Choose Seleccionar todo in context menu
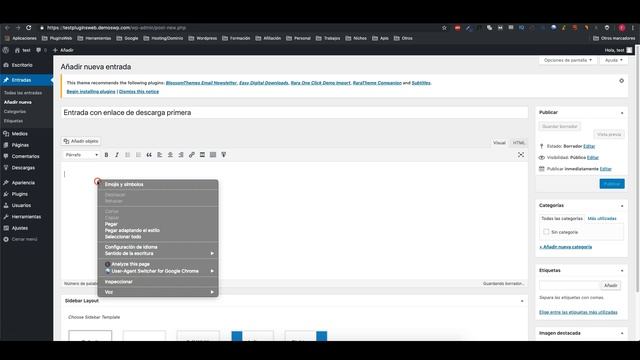 click(158, 237)
